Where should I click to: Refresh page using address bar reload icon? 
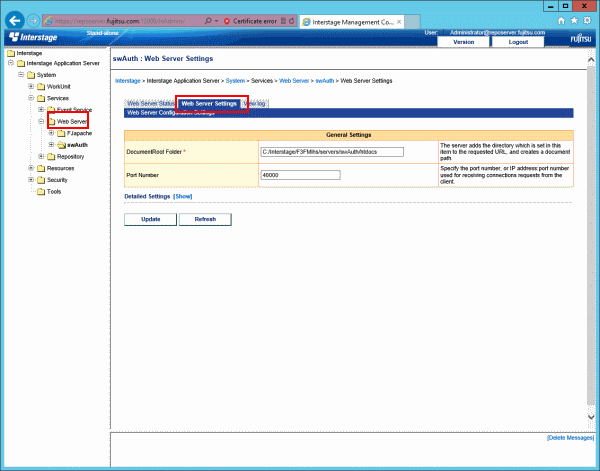[x=292, y=21]
